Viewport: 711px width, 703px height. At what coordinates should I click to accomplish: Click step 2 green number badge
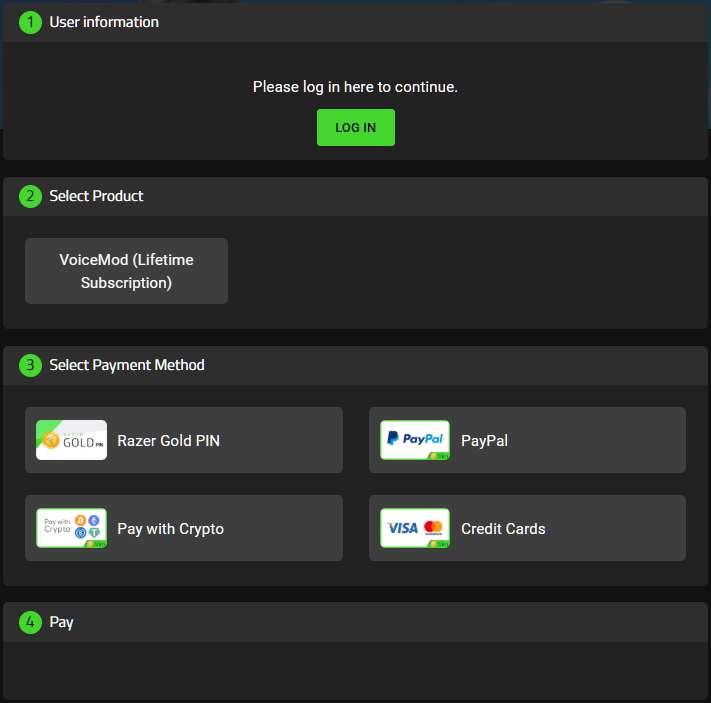(30, 196)
